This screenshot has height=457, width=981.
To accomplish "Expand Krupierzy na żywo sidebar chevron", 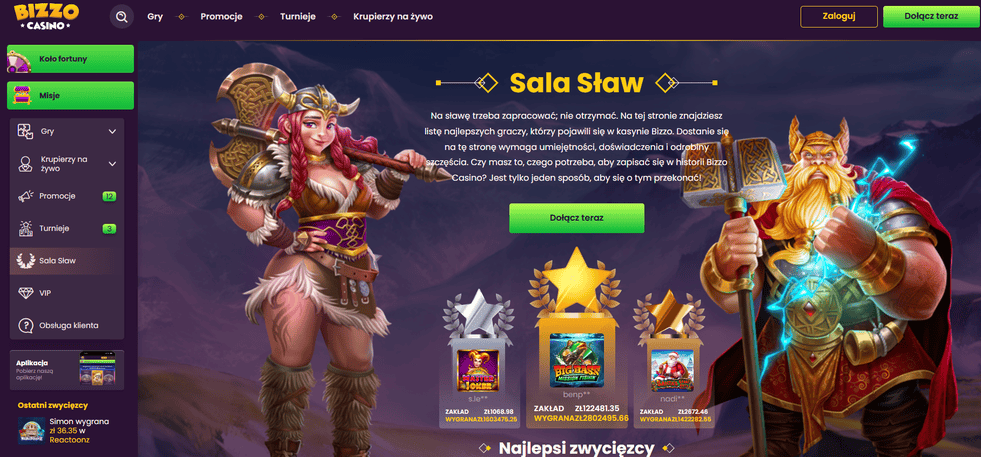I will pos(113,164).
